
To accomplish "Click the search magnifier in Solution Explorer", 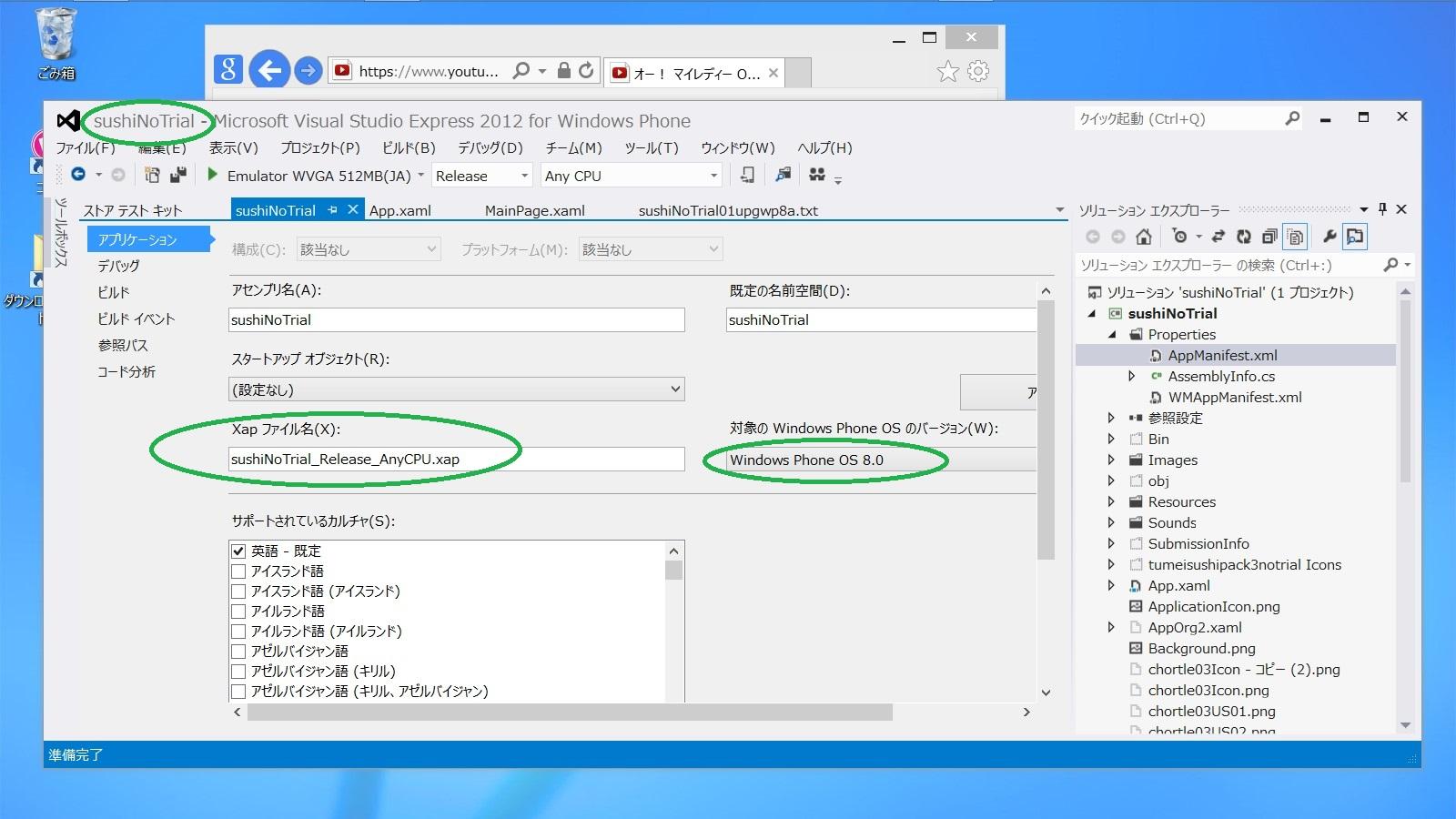I will point(1390,265).
